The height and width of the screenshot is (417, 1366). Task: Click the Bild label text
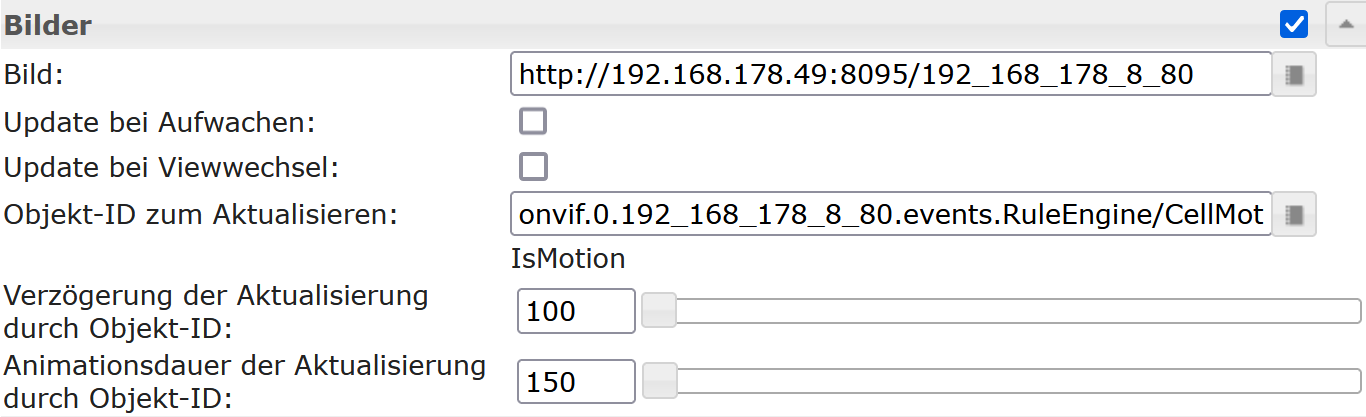click(x=33, y=75)
